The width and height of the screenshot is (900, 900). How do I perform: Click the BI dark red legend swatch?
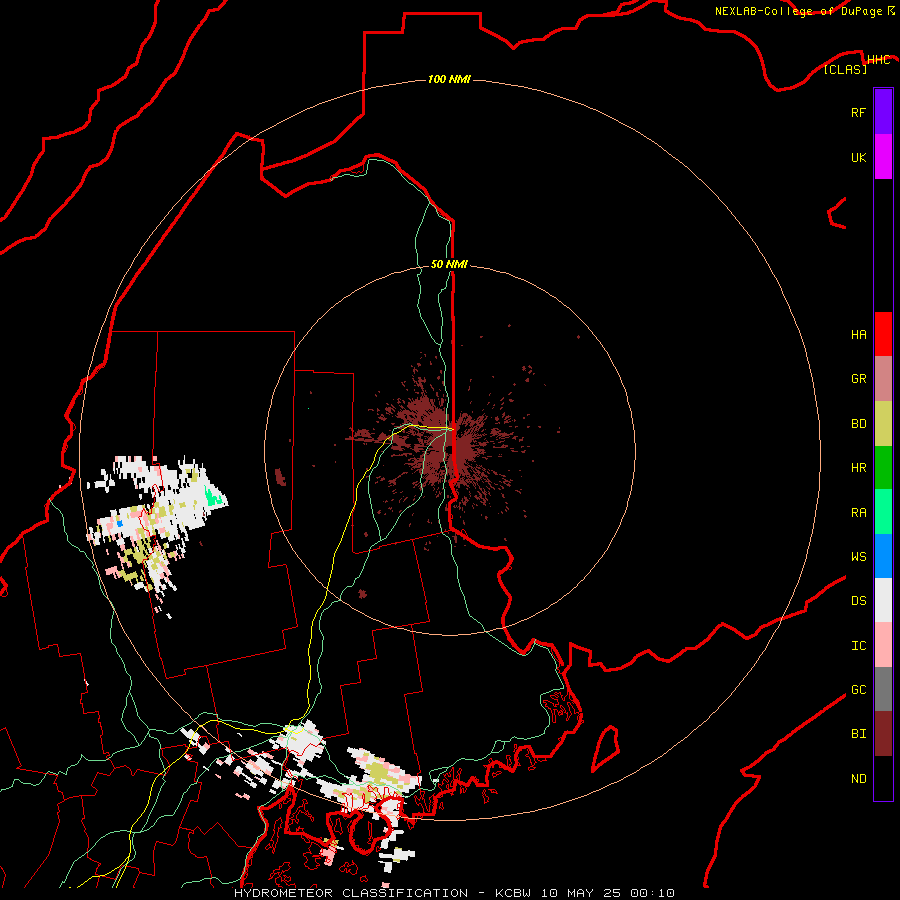pyautogui.click(x=883, y=734)
